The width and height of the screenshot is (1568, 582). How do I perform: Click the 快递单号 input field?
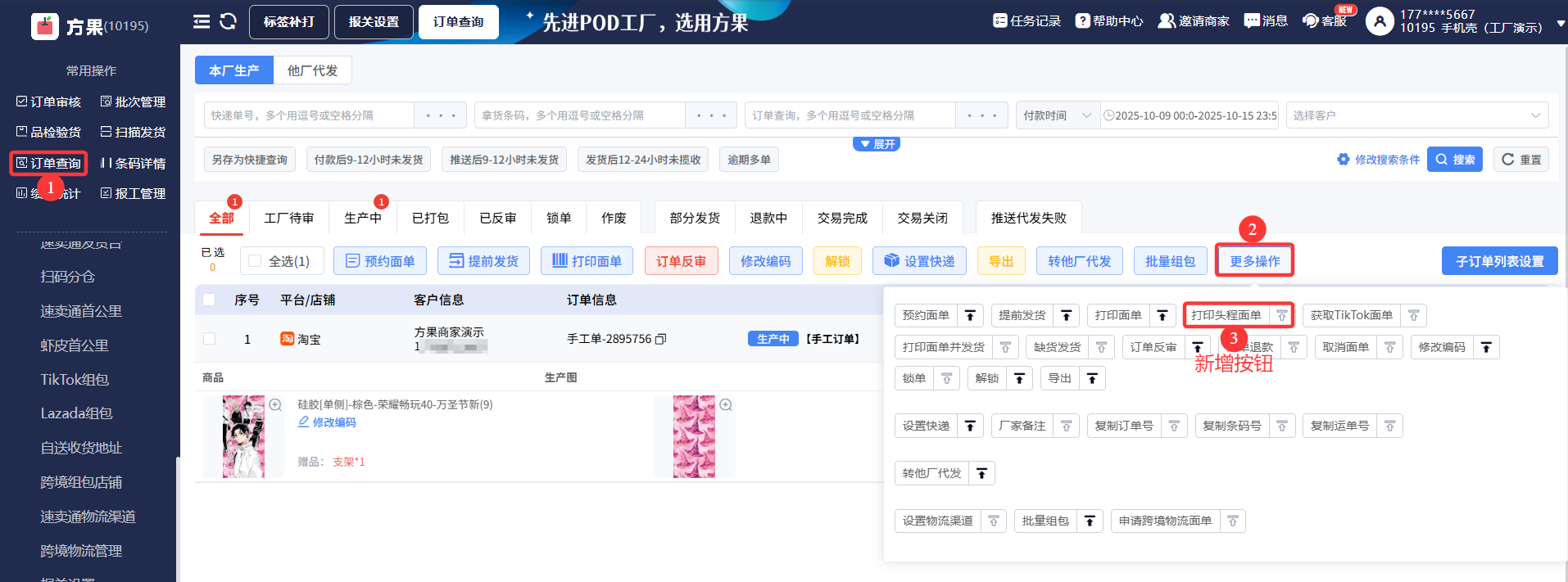pos(309,115)
